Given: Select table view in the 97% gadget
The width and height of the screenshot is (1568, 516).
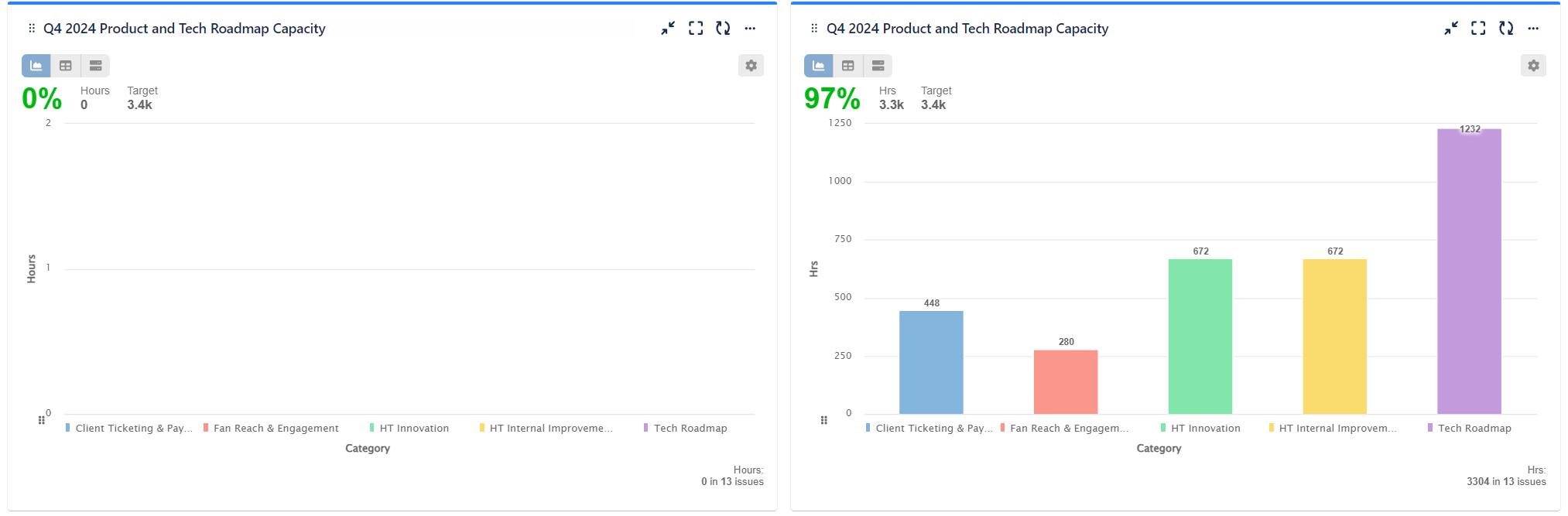Looking at the screenshot, I should tap(848, 66).
